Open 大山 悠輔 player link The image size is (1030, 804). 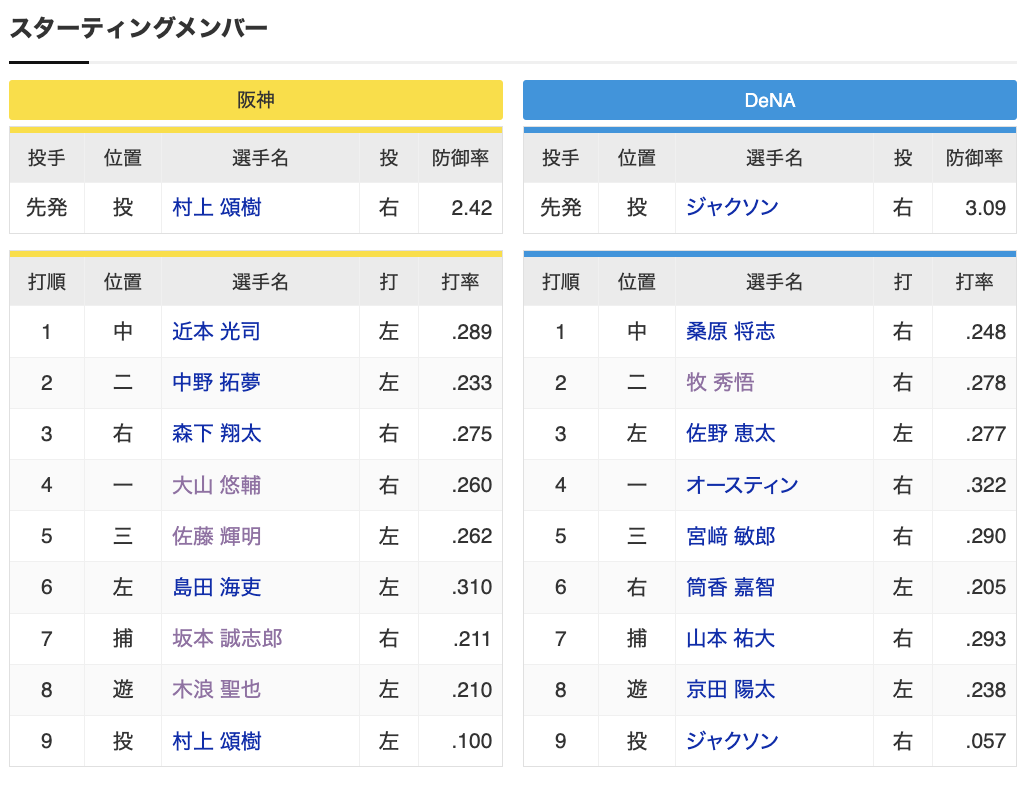[216, 485]
